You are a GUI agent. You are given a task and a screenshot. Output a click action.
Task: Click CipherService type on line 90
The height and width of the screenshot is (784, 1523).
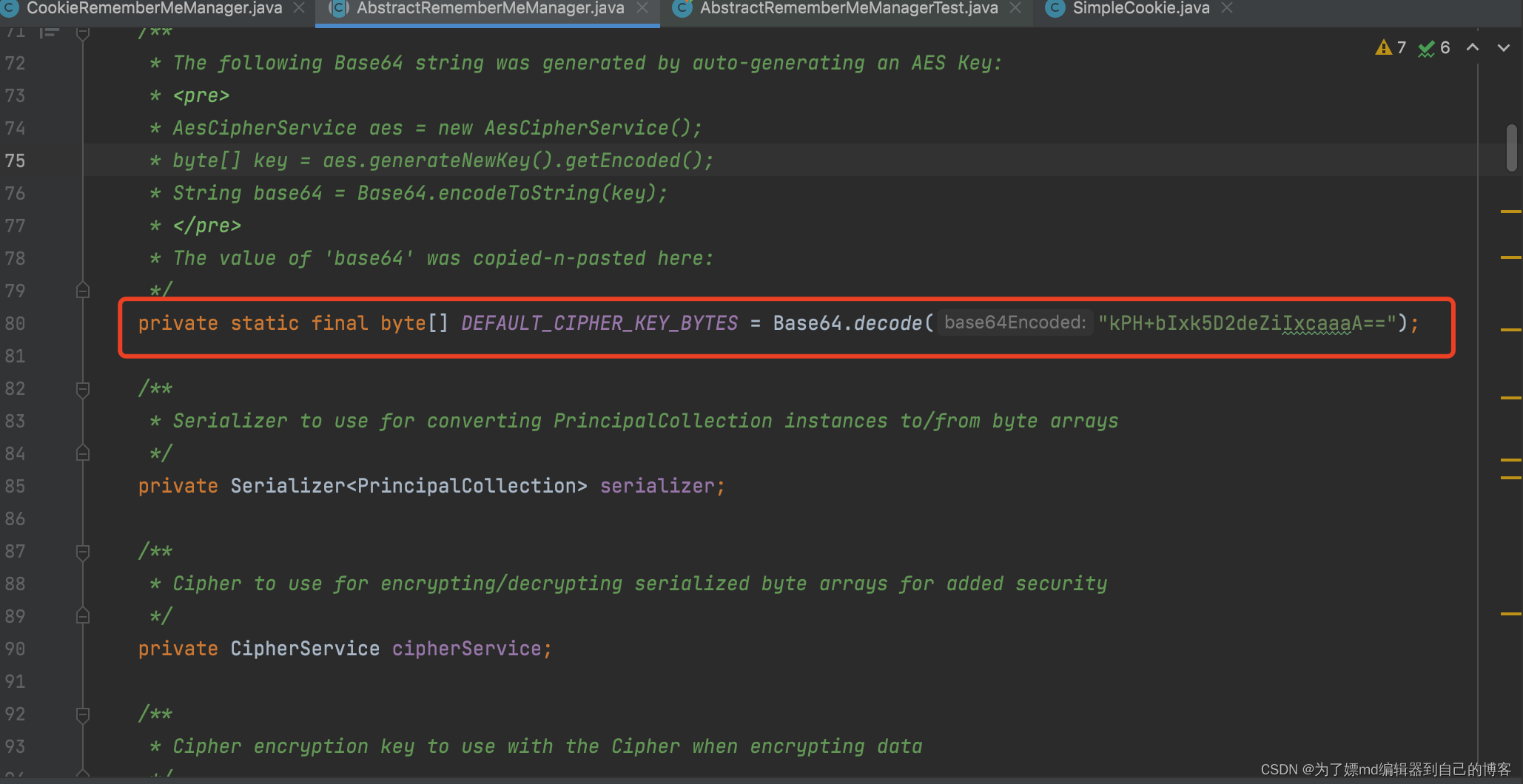tap(305, 649)
